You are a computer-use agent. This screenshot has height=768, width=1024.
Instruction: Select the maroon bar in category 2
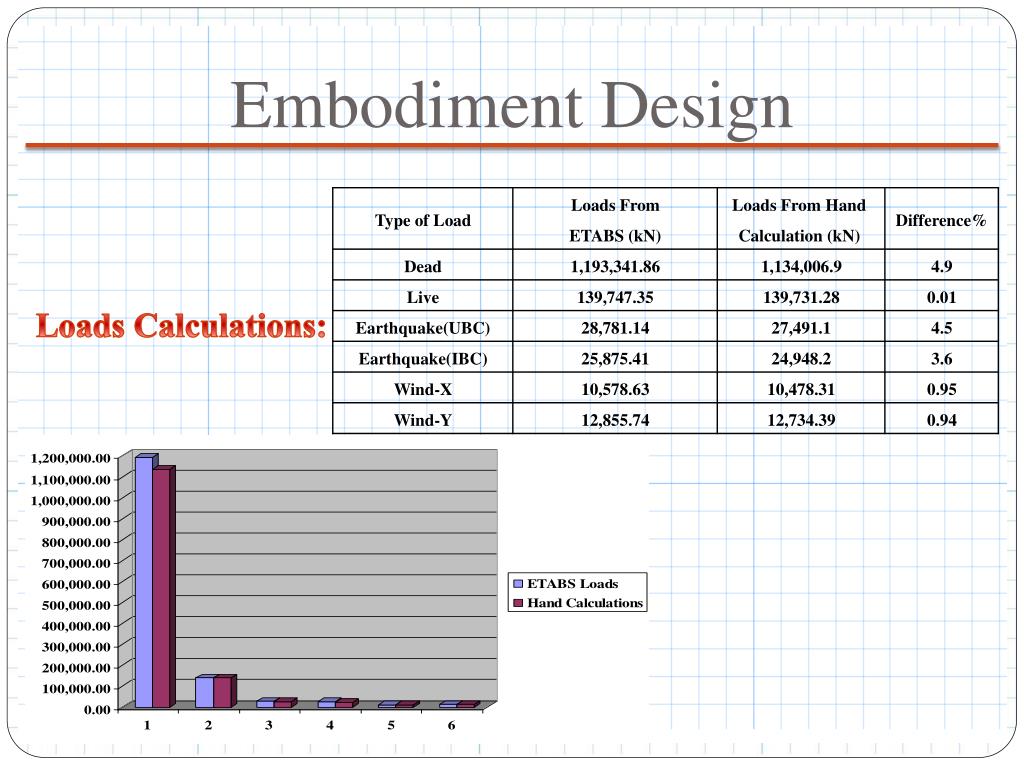224,692
